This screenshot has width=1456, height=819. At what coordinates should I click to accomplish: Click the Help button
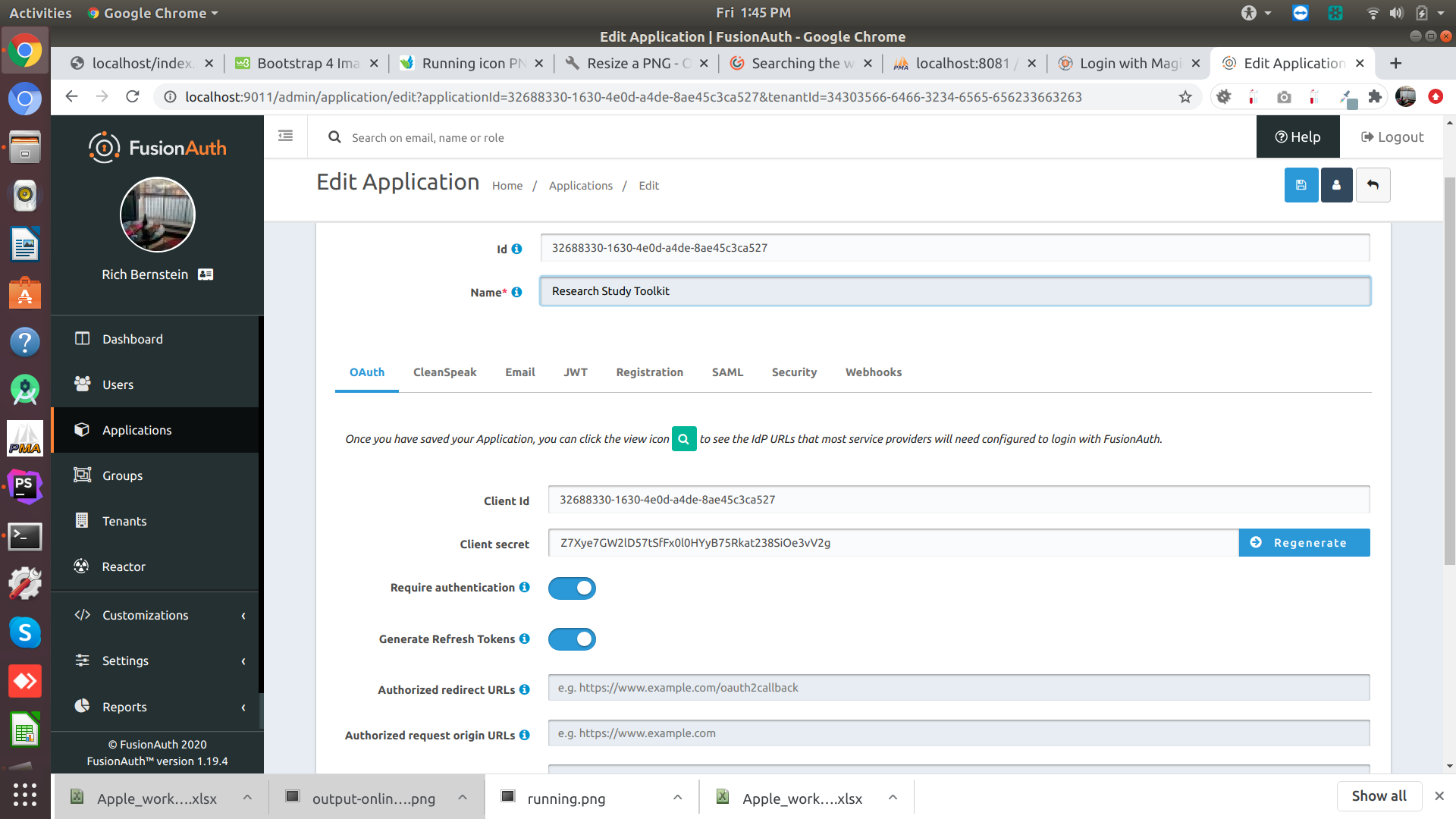coord(1298,136)
